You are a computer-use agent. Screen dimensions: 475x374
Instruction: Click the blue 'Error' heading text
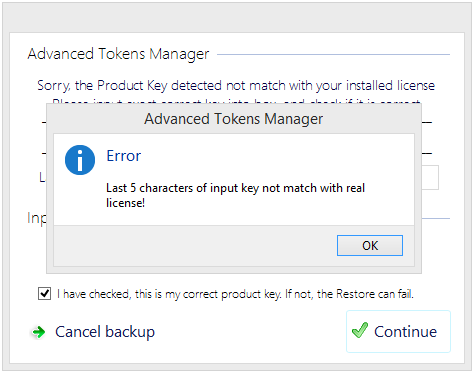click(124, 156)
